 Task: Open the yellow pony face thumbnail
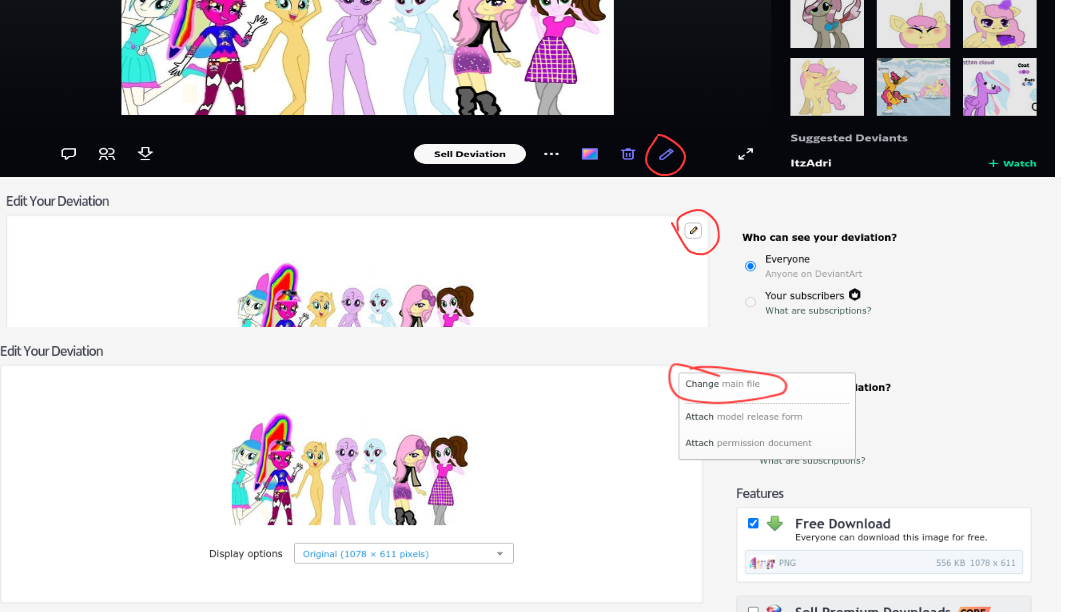pyautogui.click(x=913, y=24)
